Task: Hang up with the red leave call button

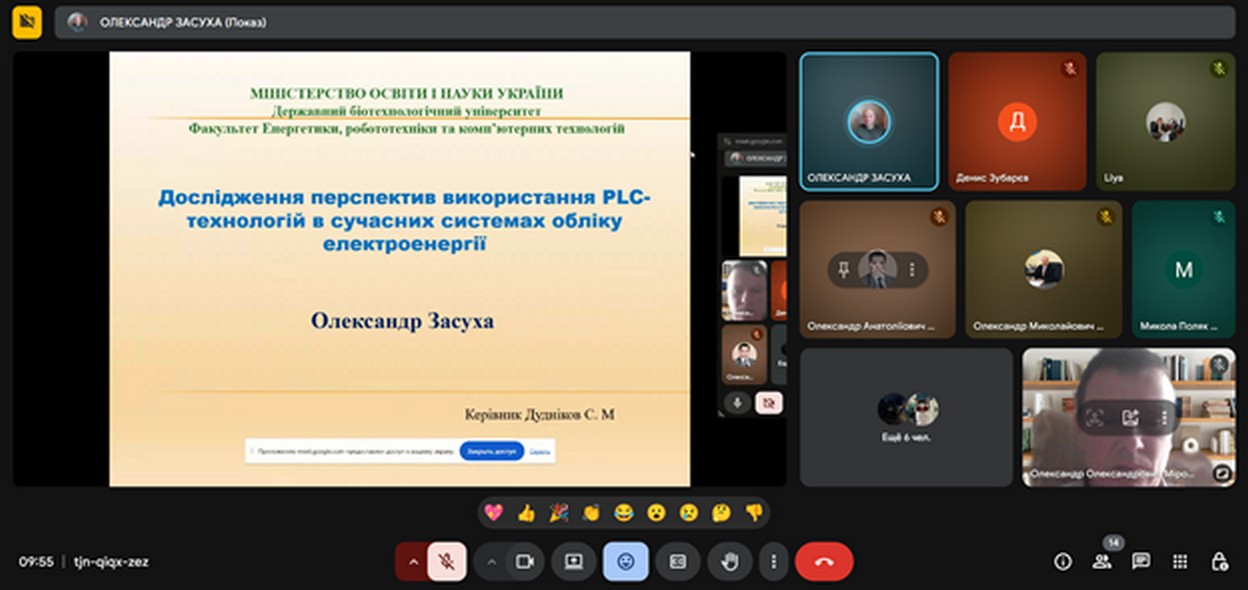Action: click(824, 562)
